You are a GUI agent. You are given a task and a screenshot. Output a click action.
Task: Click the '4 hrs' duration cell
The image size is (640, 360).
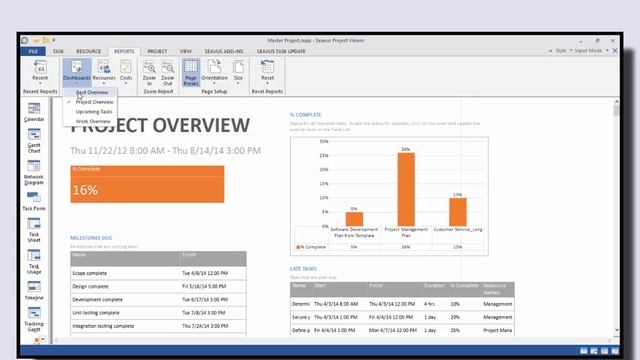click(429, 304)
